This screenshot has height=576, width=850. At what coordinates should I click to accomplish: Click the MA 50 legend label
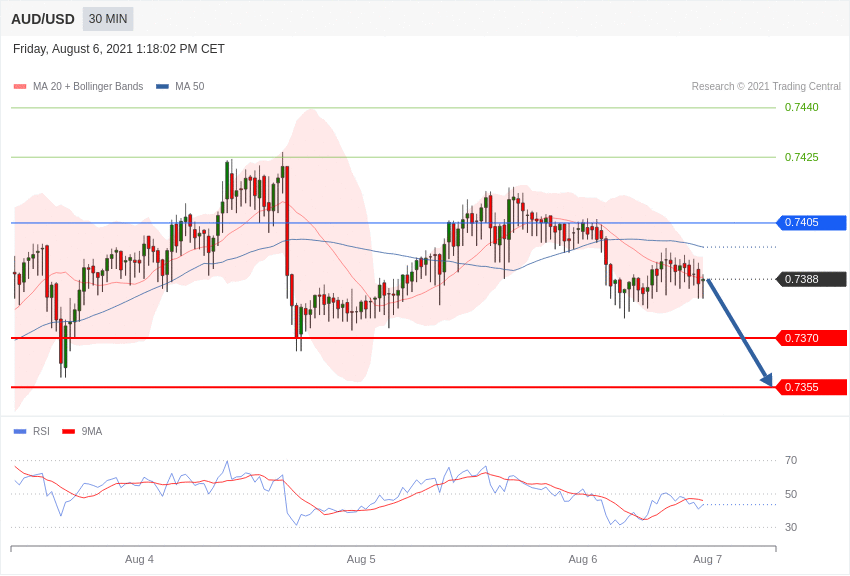pos(190,86)
